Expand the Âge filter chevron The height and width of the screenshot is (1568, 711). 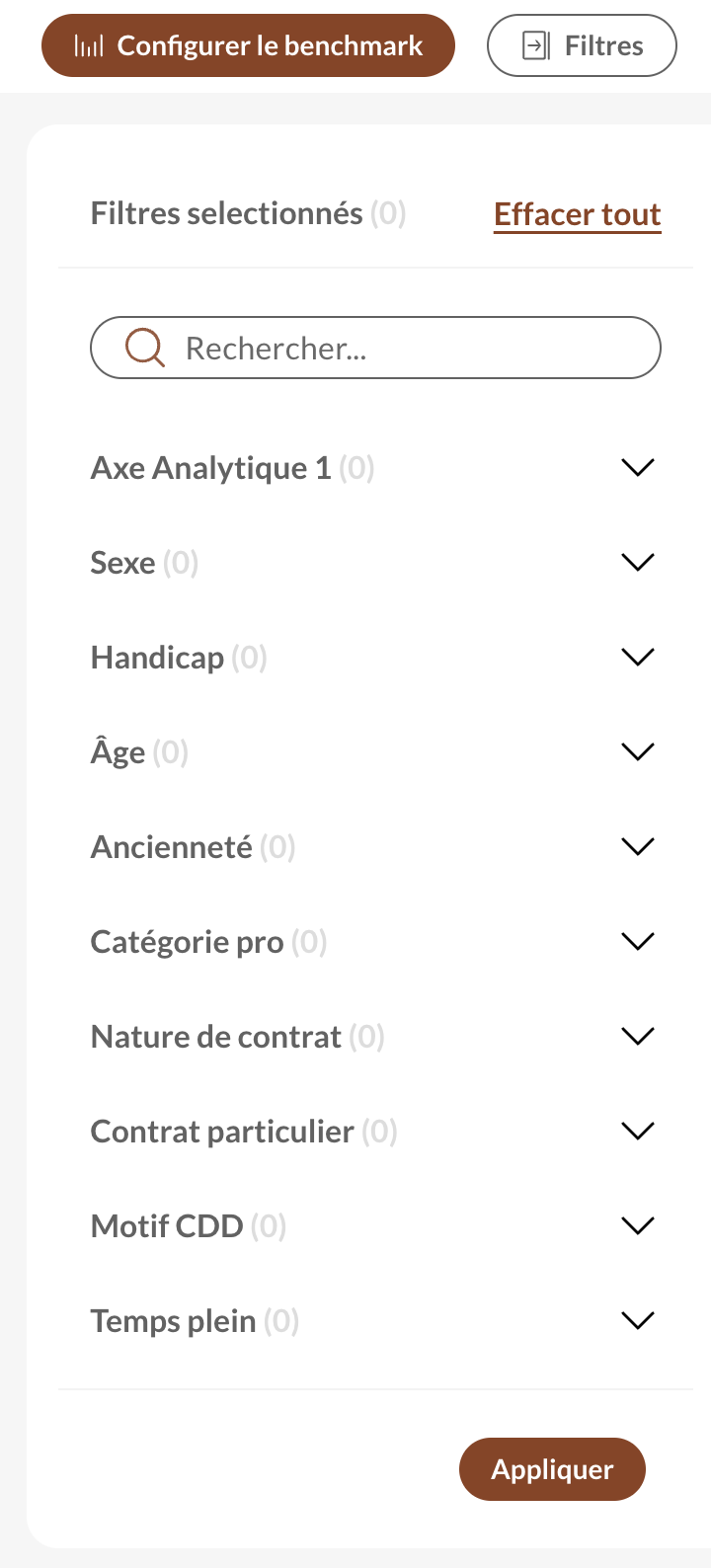[x=638, y=751]
